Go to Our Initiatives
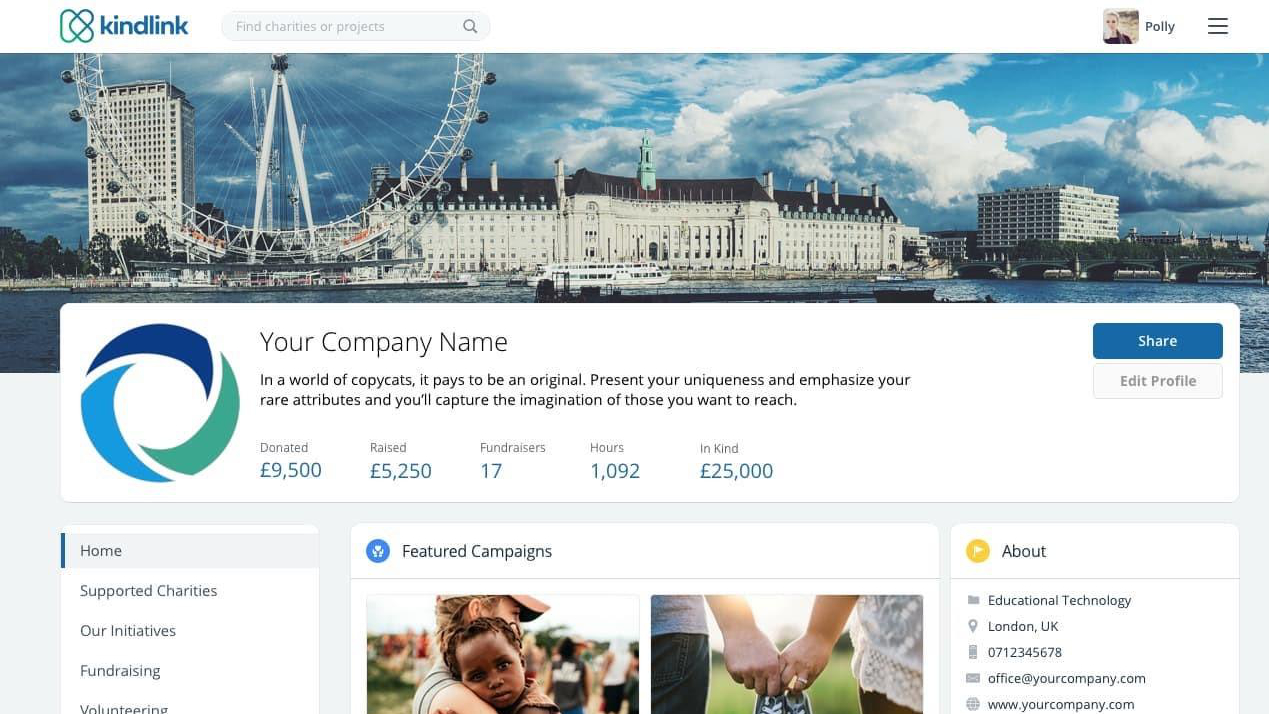This screenshot has width=1269, height=714. 128,631
